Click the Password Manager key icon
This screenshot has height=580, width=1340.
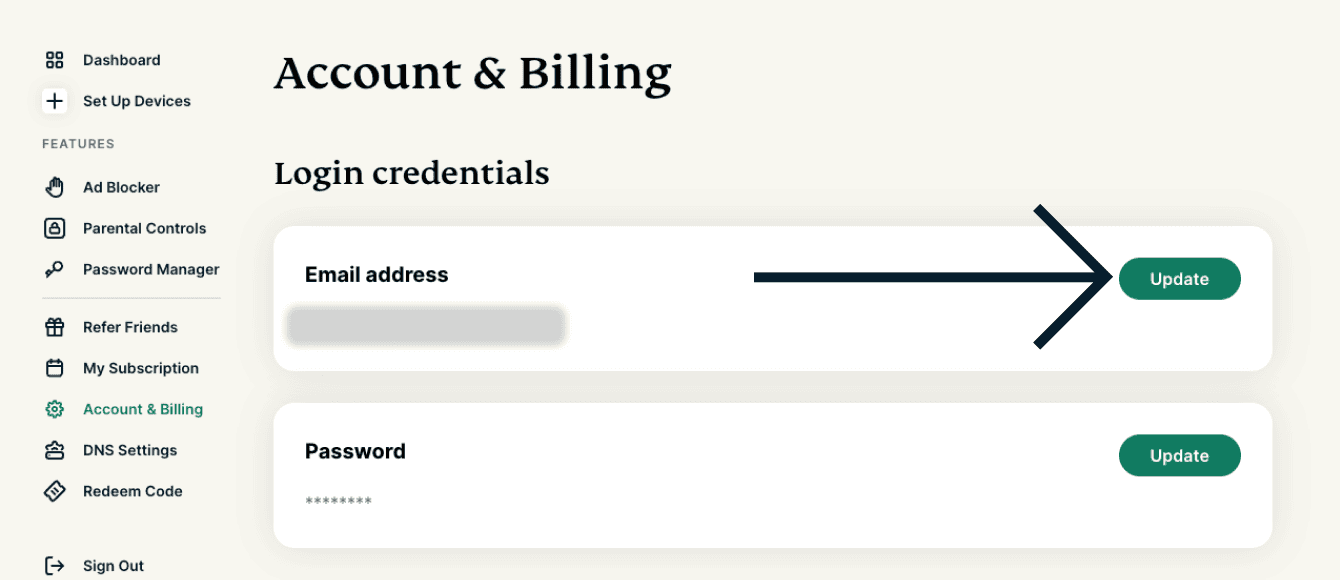point(55,269)
